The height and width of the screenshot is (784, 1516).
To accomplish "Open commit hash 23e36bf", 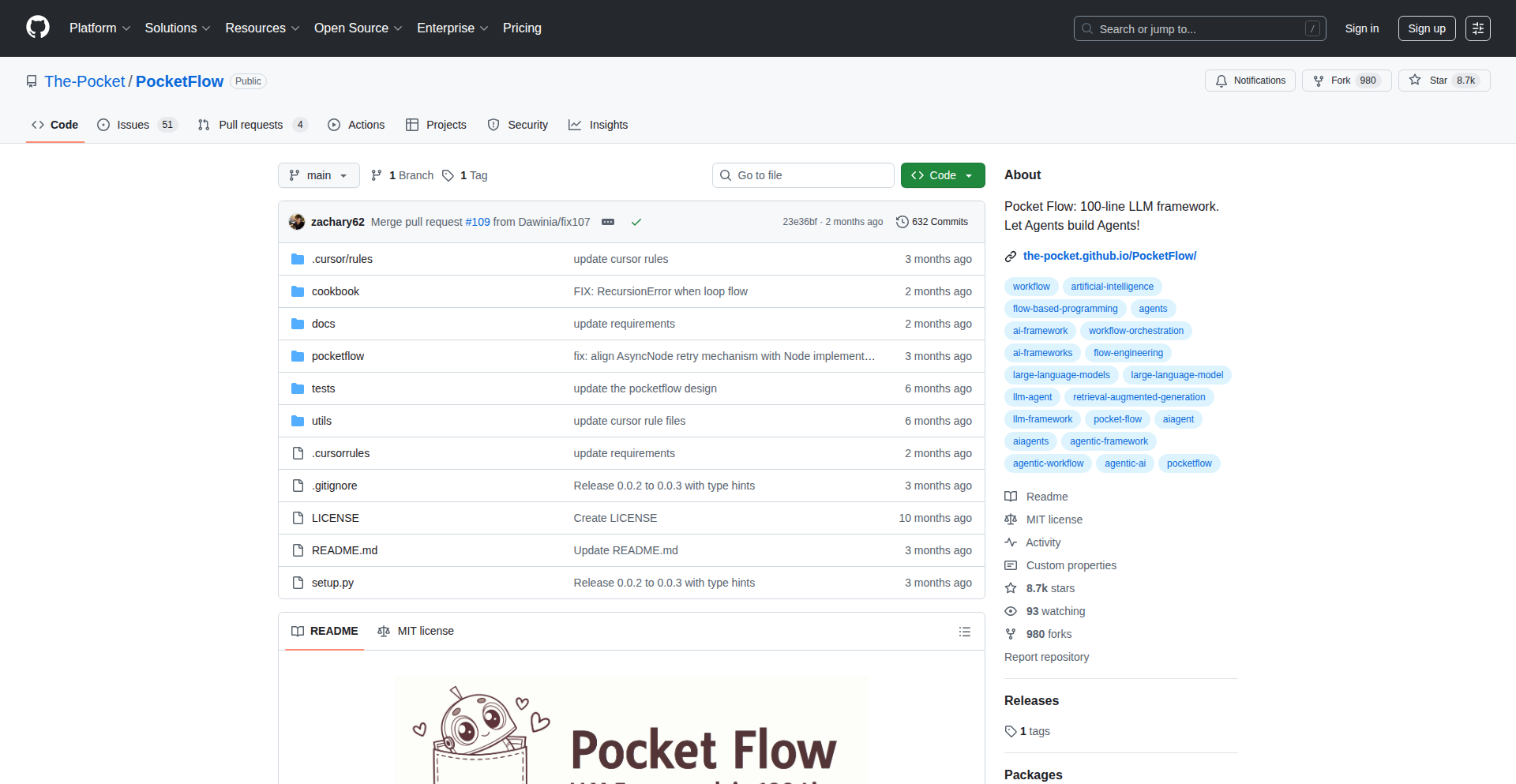I will [800, 222].
